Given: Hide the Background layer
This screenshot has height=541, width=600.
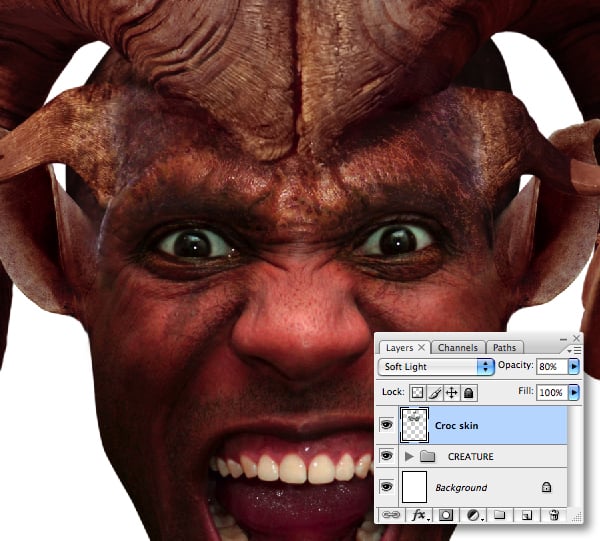Looking at the screenshot, I should (386, 487).
